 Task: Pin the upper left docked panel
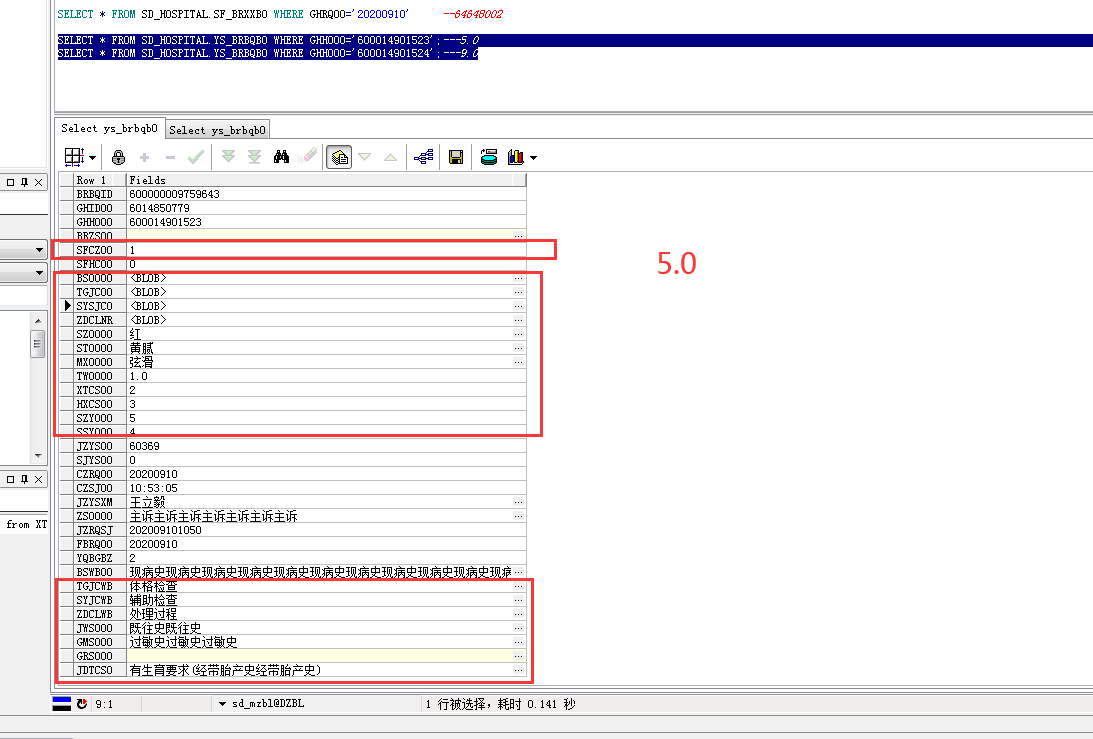click(x=24, y=183)
